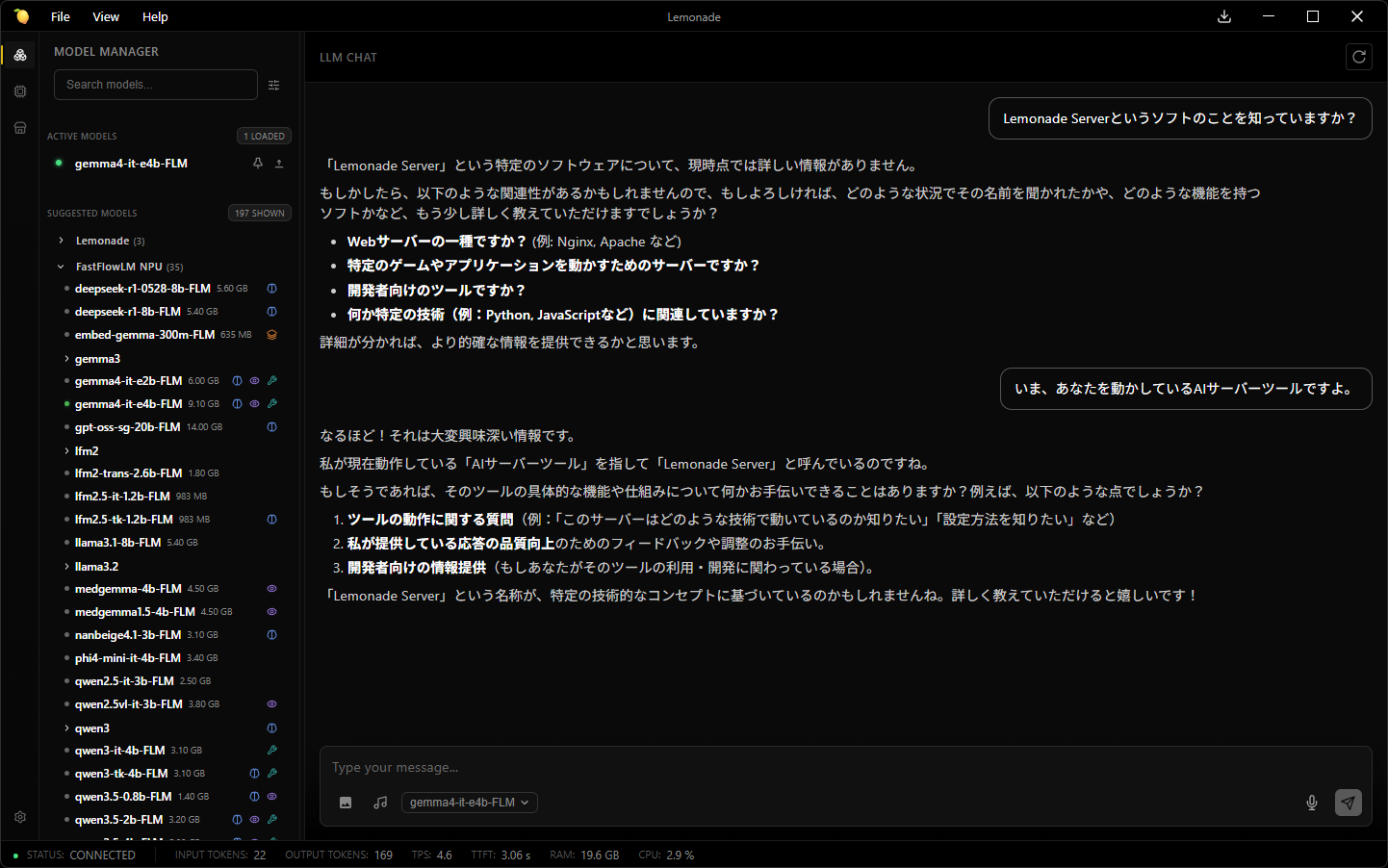Screen dimensions: 1388x868
Task: Click vision eye icon on medgemma-4b-FLM
Action: click(x=271, y=589)
